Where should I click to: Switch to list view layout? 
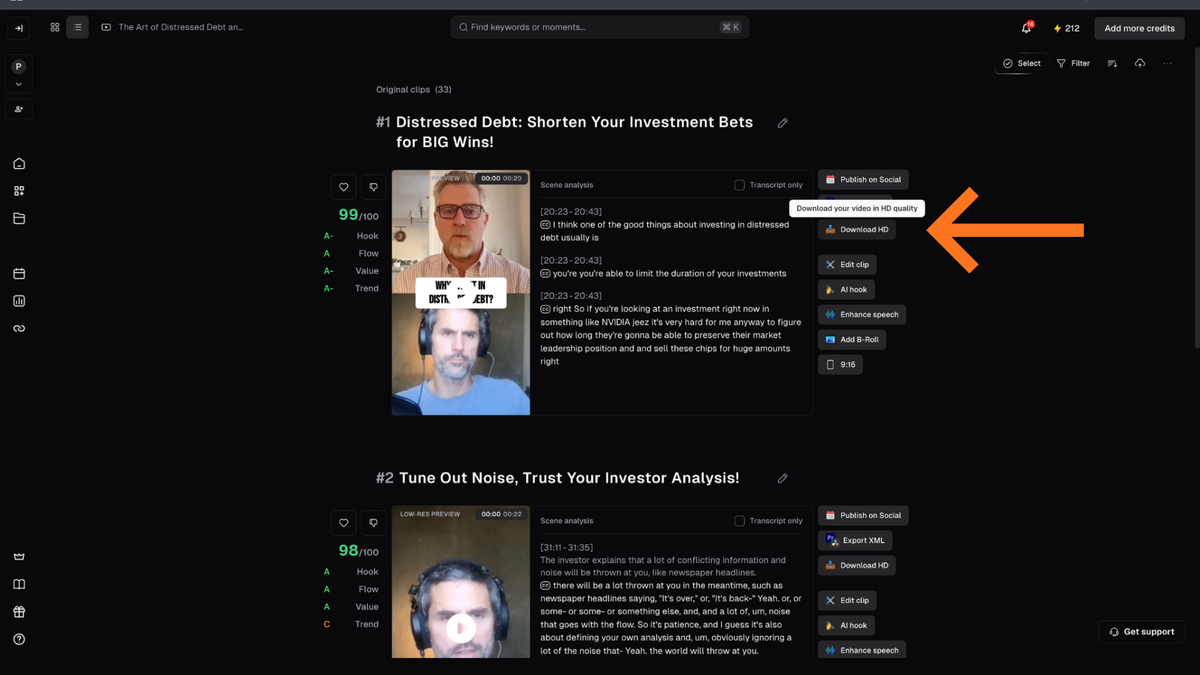[77, 28]
